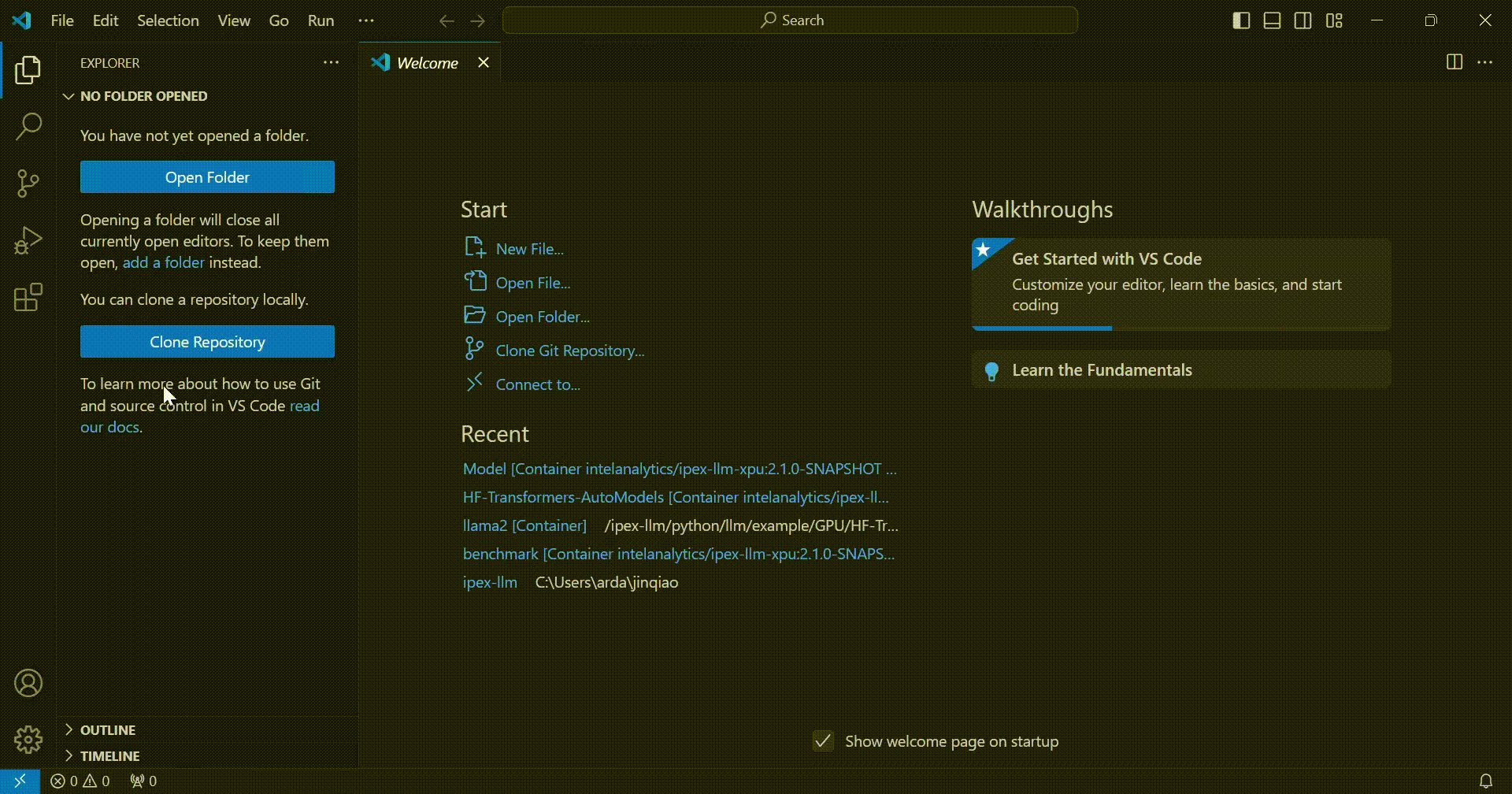Open the Run menu
The width and height of the screenshot is (1512, 794).
point(321,20)
